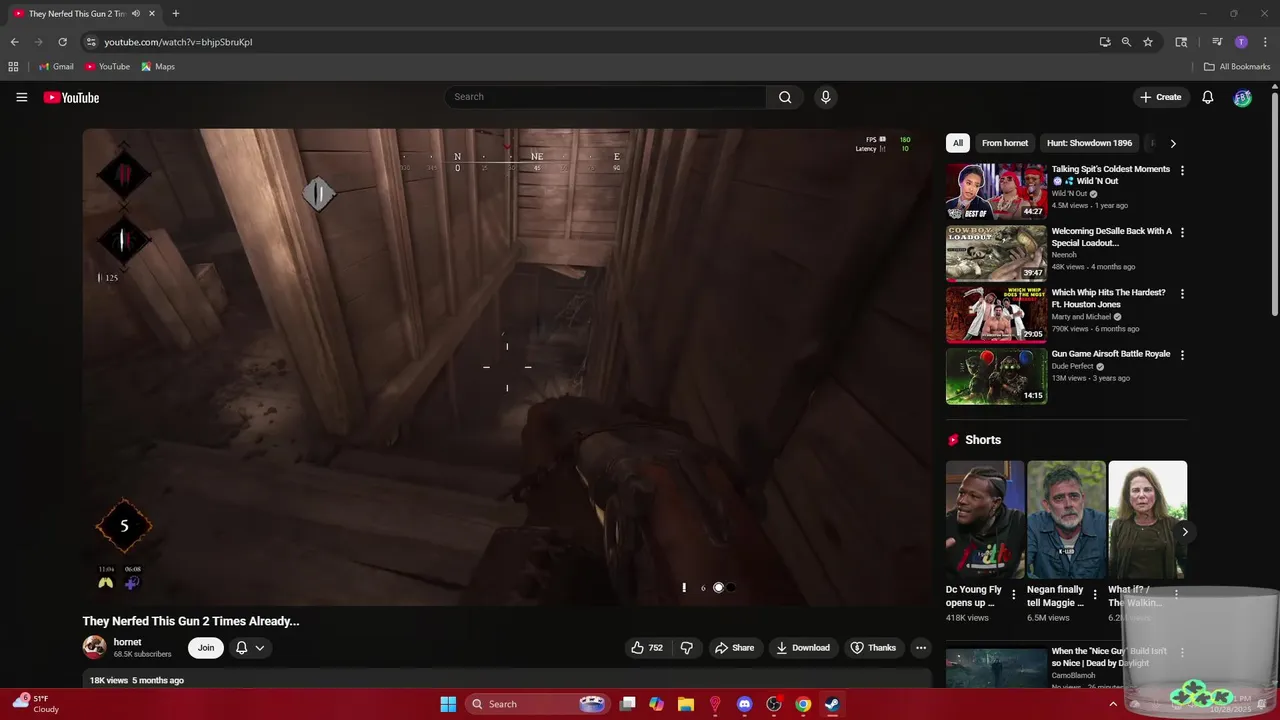Viewport: 1280px width, 720px height.
Task: Select the From hornet filter chip
Action: [1005, 143]
